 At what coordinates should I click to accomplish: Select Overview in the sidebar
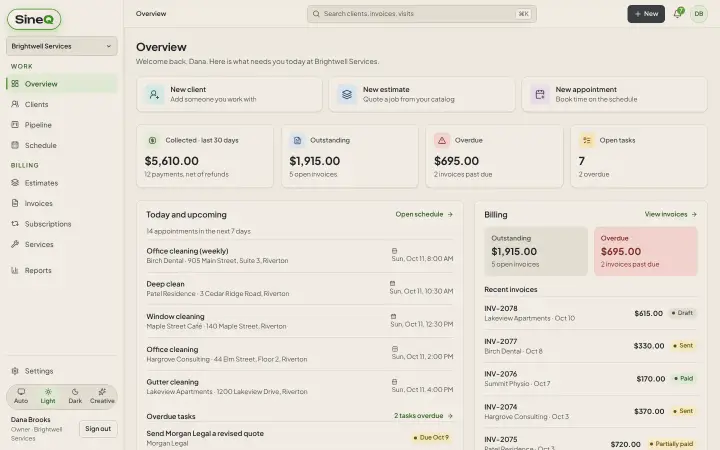point(62,84)
